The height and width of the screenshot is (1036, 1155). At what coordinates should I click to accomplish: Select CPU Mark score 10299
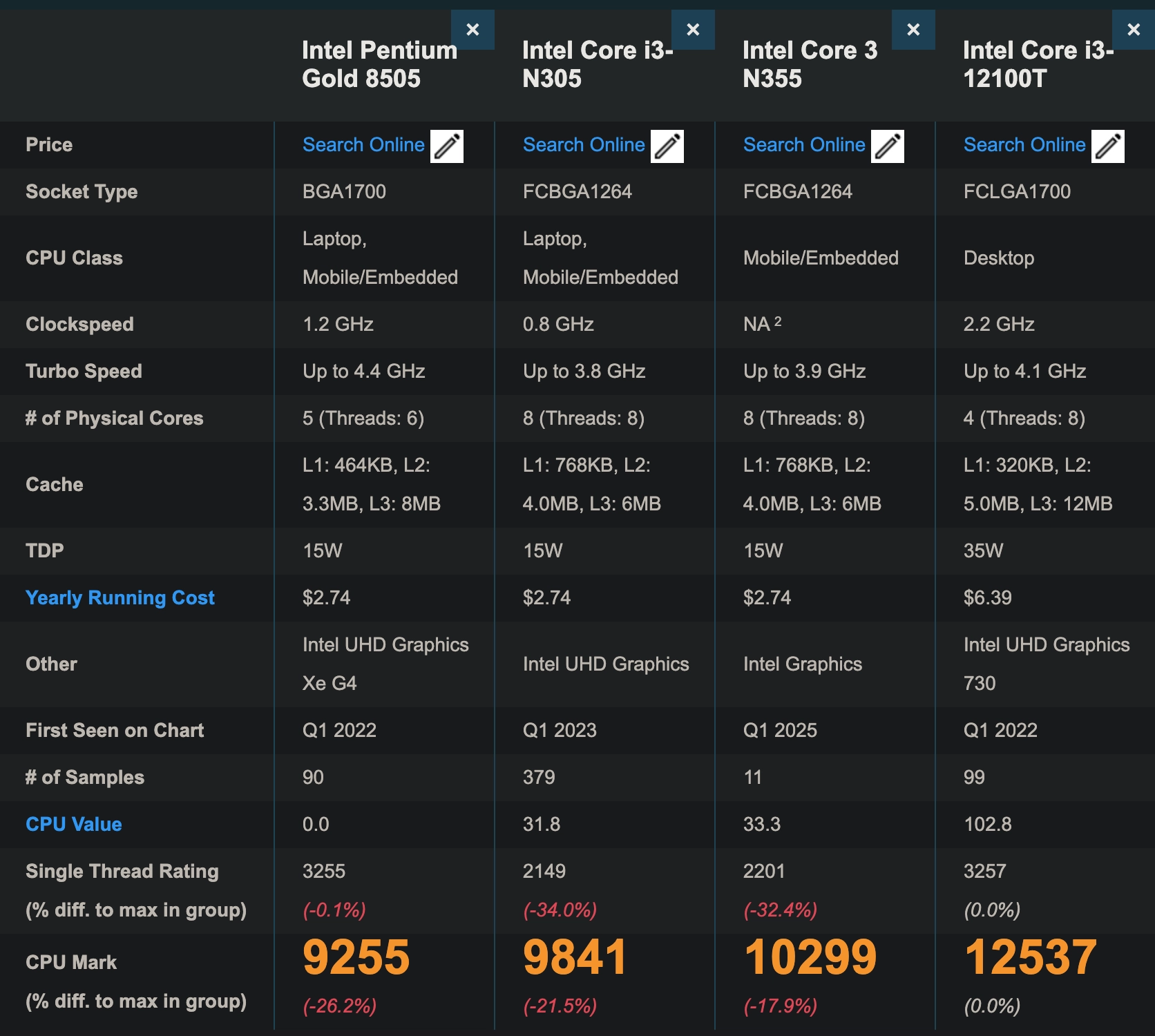(x=810, y=957)
